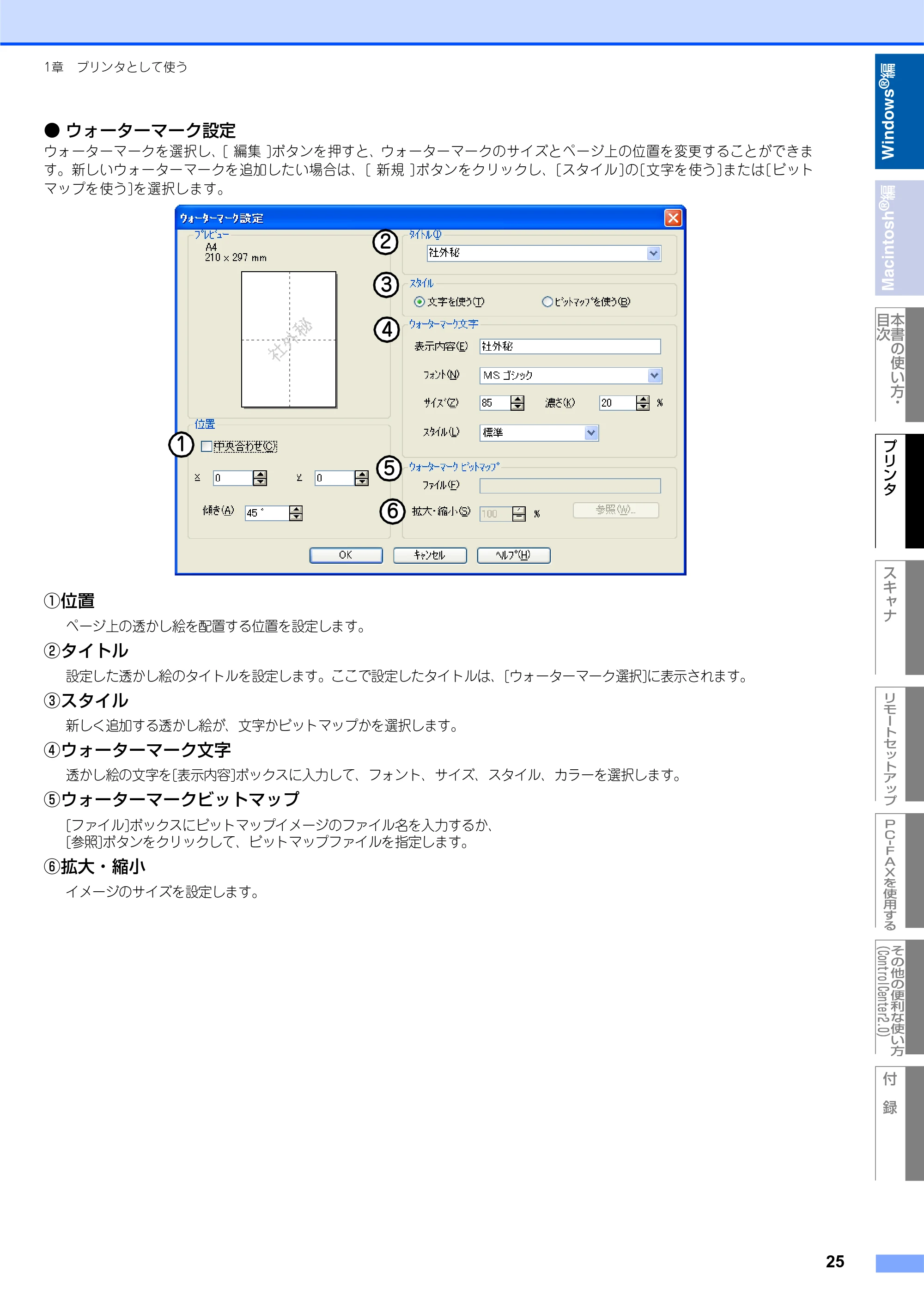Image resolution: width=924 pixels, height=1308 pixels.
Task: Open the 本書の使い方・目次 side tab
Action: pyautogui.click(x=899, y=365)
